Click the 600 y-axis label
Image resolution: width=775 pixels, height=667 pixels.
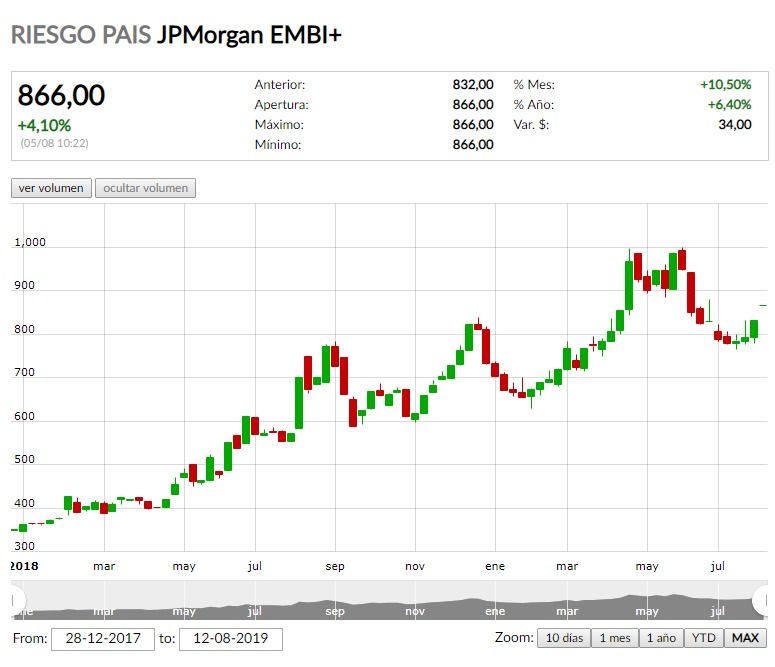25,416
